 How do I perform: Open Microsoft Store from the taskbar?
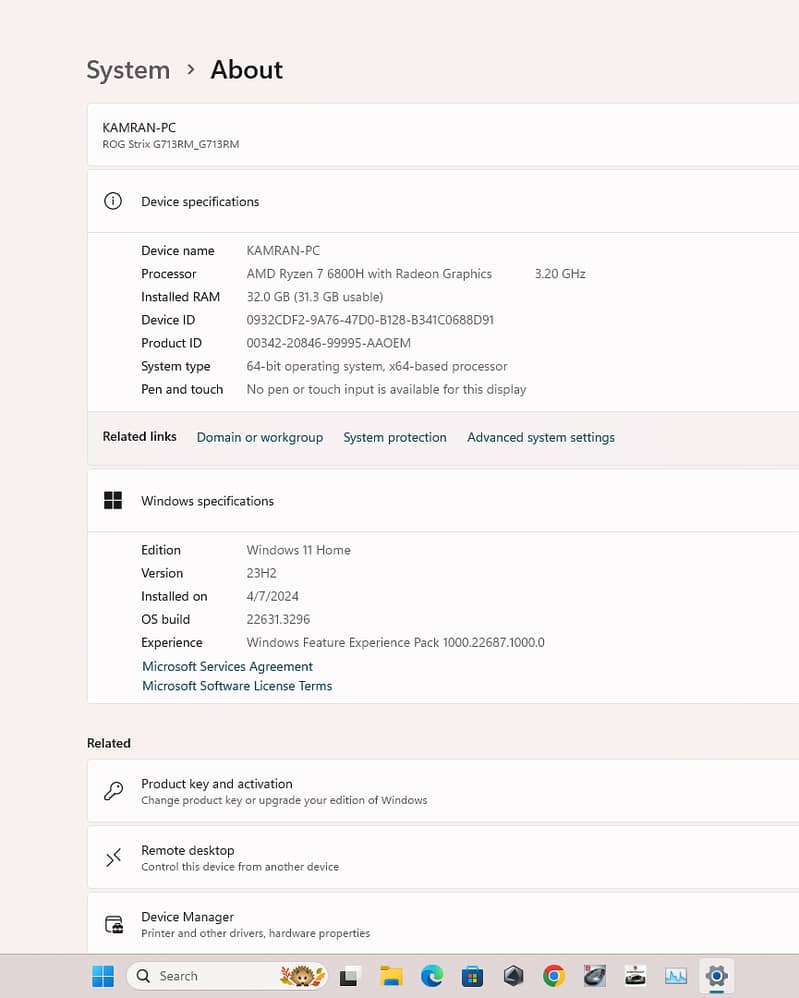[473, 976]
